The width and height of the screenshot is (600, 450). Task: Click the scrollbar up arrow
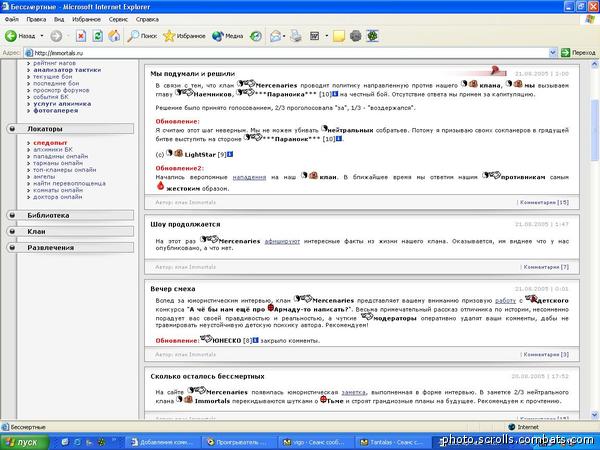pyautogui.click(x=595, y=64)
